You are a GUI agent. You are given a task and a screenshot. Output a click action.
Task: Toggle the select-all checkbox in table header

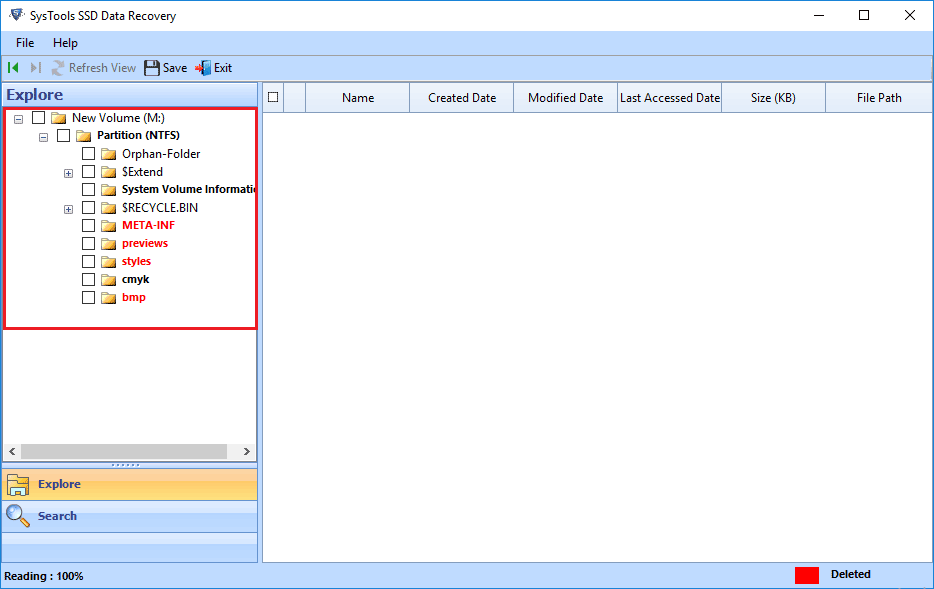pyautogui.click(x=273, y=97)
